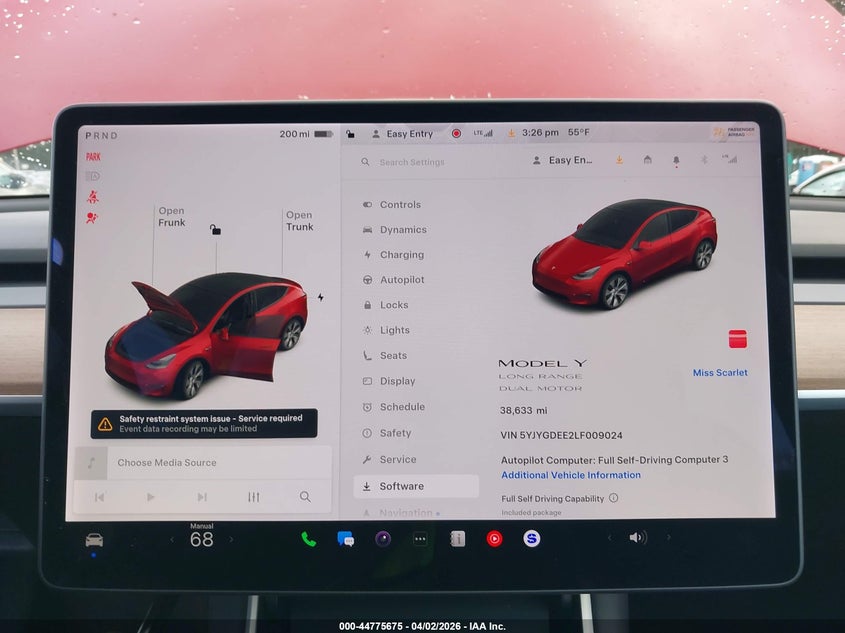Toggle the lock icon in status bar

[350, 134]
